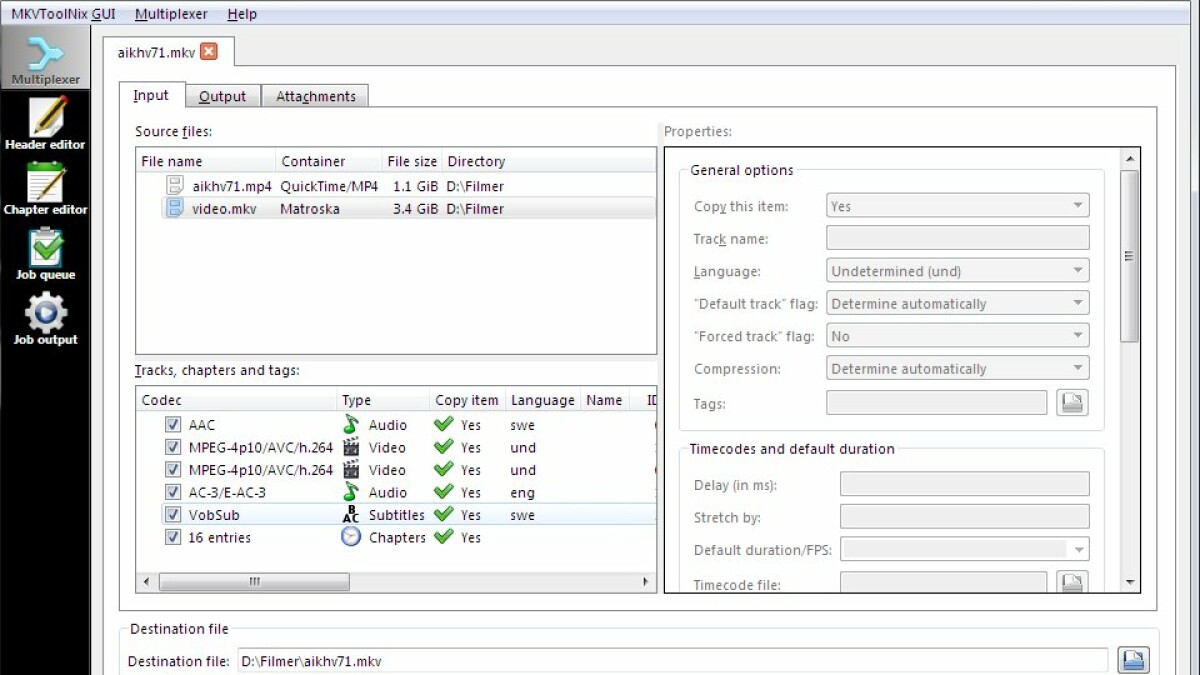Click the Stretch by input field

pyautogui.click(x=964, y=517)
